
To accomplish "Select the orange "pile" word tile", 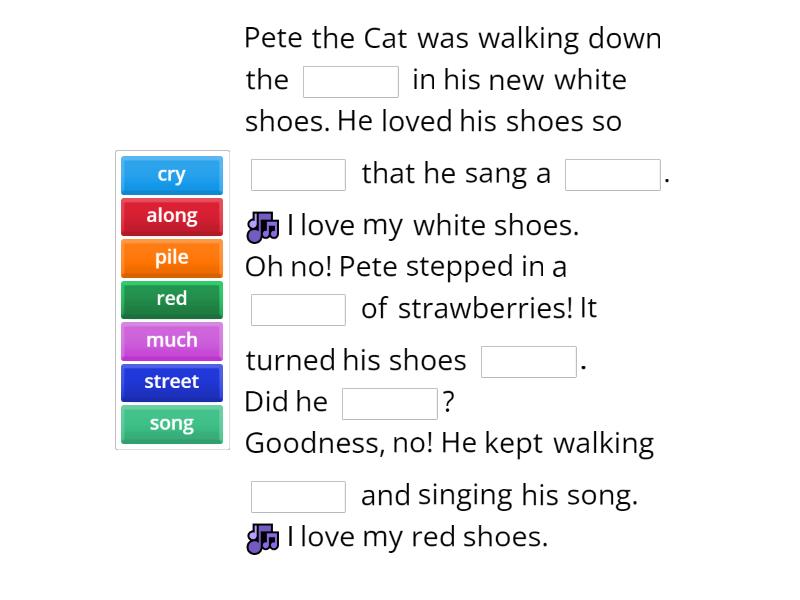I will pos(171,257).
